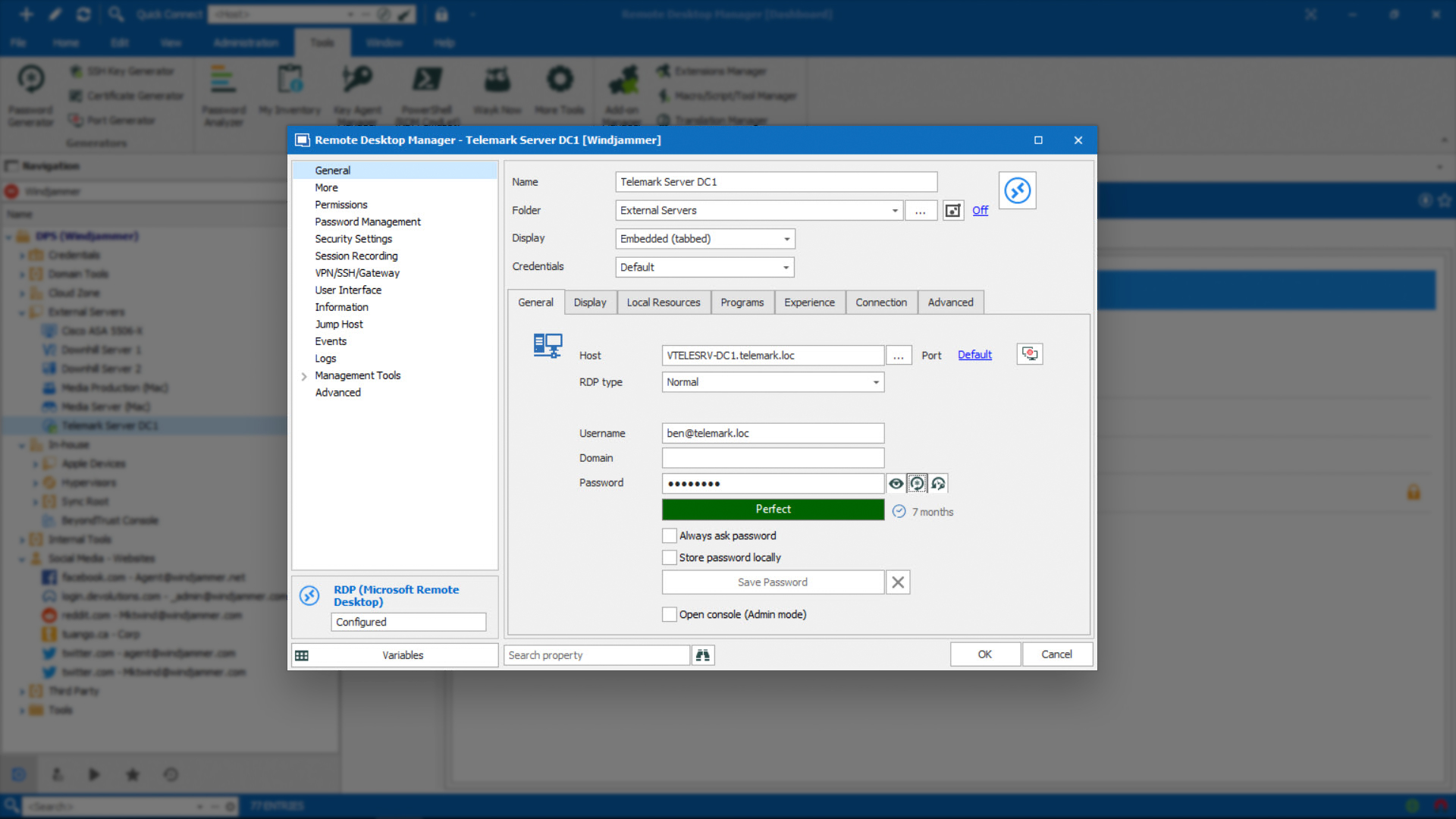Expand the RDP type Normal dropdown
The image size is (1456, 819).
(x=874, y=381)
